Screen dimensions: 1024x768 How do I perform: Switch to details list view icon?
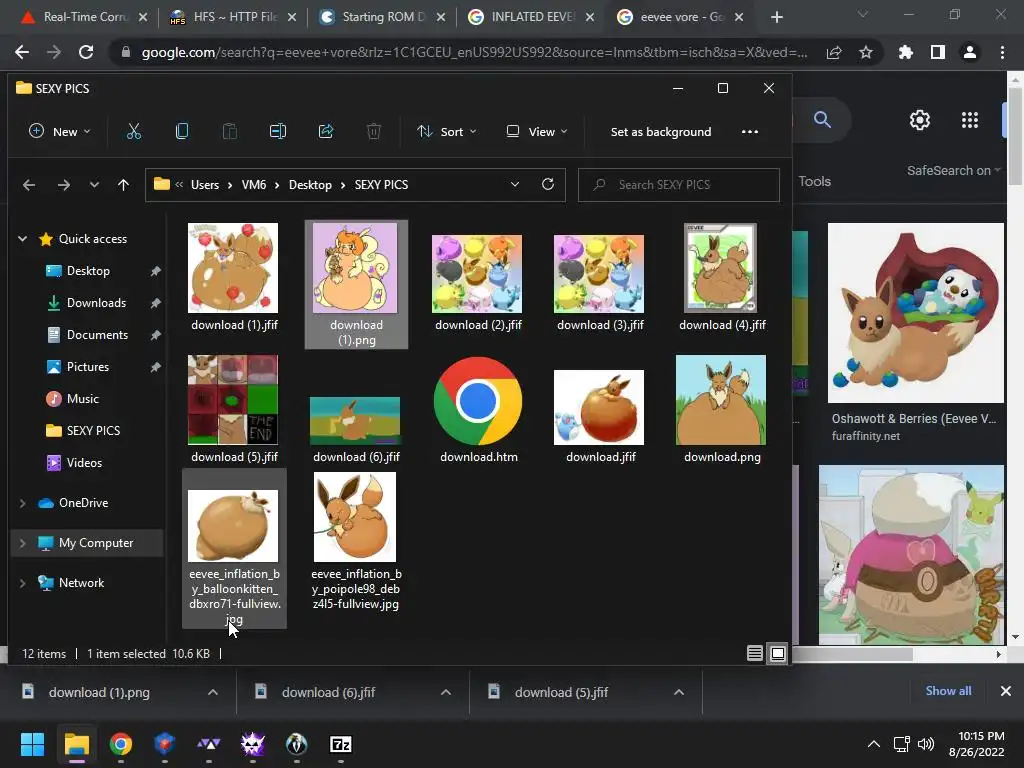click(755, 653)
